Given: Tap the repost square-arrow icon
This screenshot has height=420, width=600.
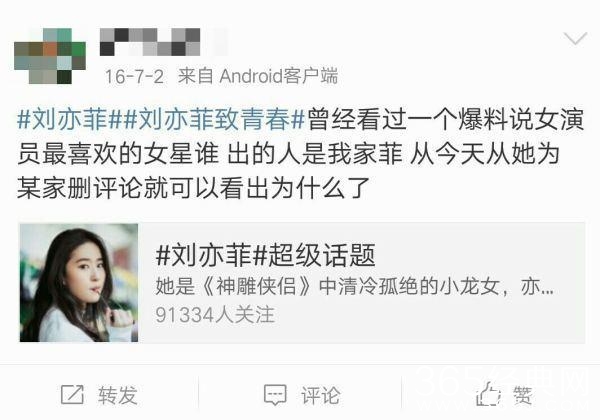Looking at the screenshot, I should [x=72, y=395].
